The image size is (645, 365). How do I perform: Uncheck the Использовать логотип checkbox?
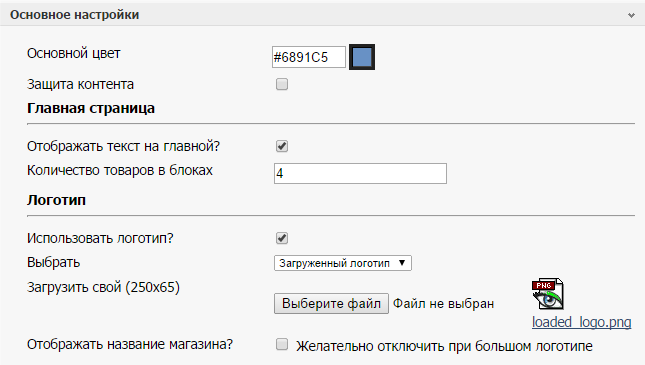(x=282, y=238)
